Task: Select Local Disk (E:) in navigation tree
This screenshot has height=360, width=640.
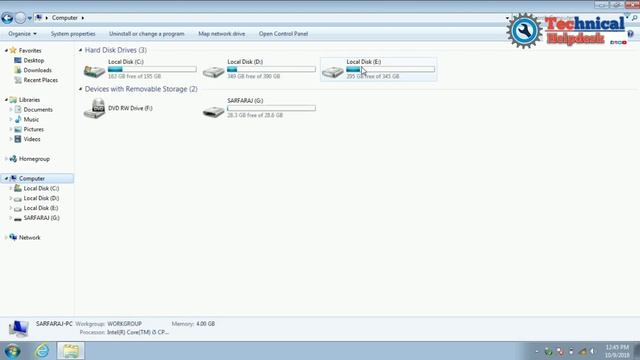Action: tap(41, 208)
